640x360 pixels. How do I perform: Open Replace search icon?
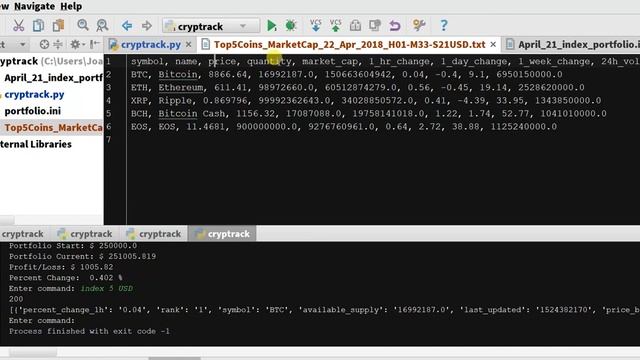coord(102,26)
